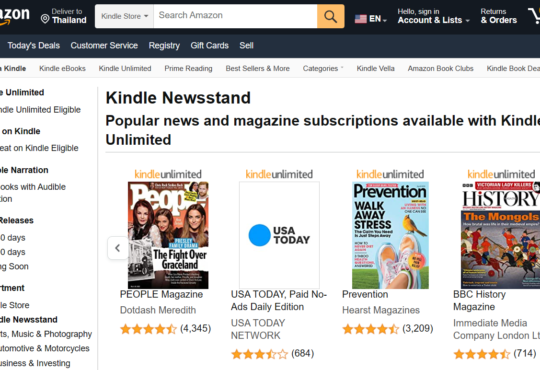
Task: Open the Kindle Store search category dropdown
Action: click(x=124, y=16)
